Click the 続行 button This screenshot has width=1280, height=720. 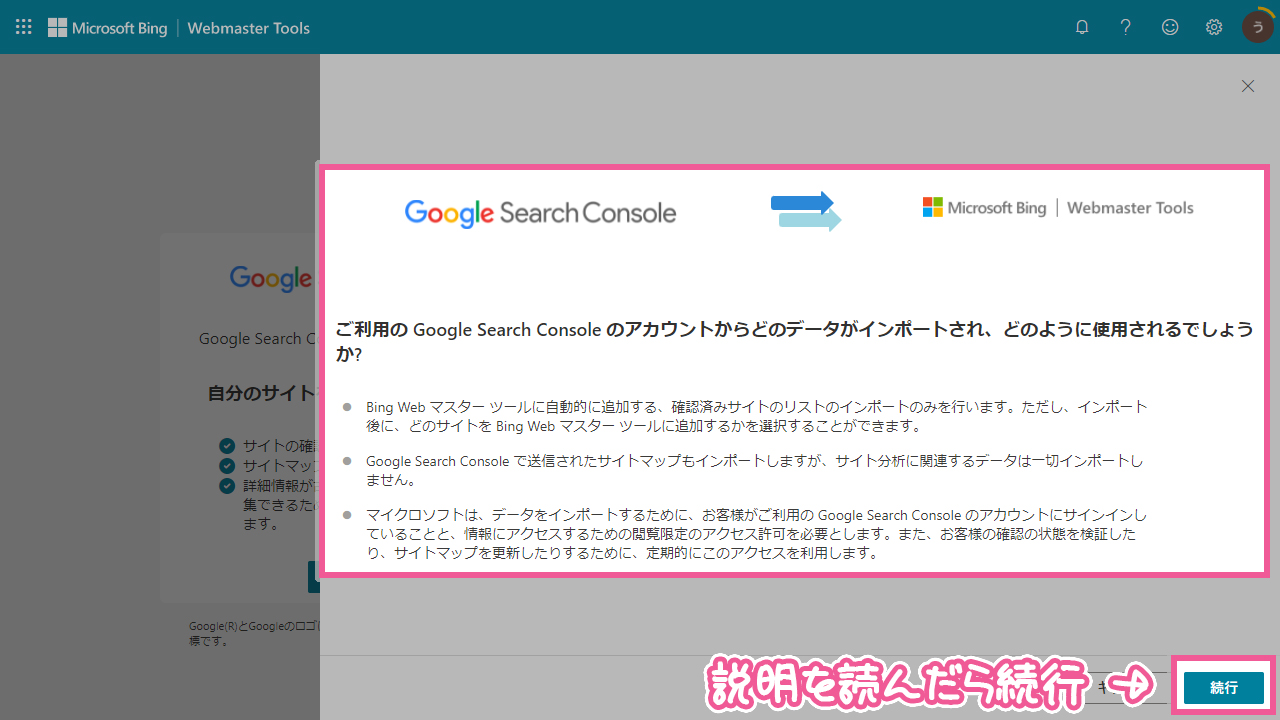point(1224,688)
